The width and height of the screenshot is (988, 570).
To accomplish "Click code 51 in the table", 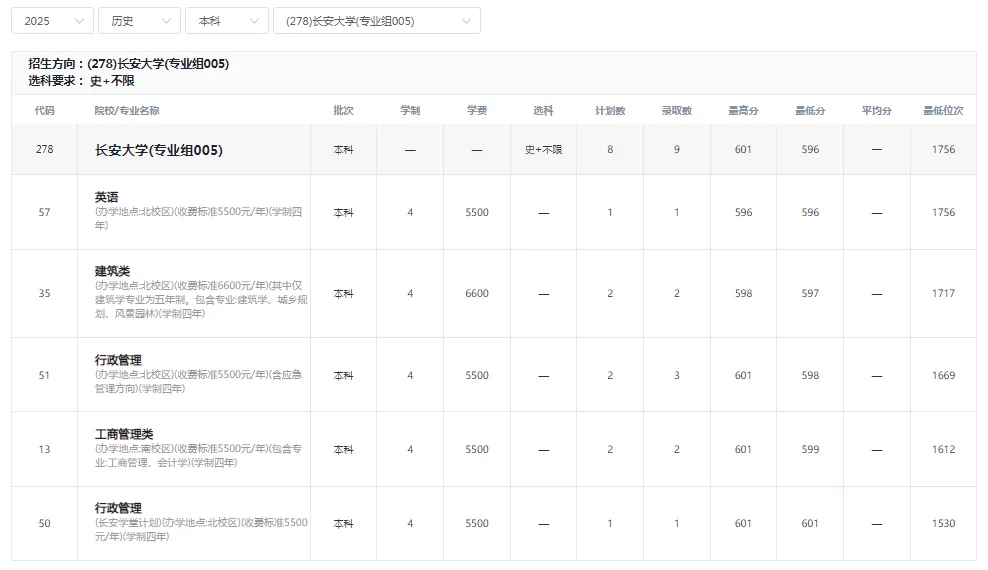I will (44, 375).
